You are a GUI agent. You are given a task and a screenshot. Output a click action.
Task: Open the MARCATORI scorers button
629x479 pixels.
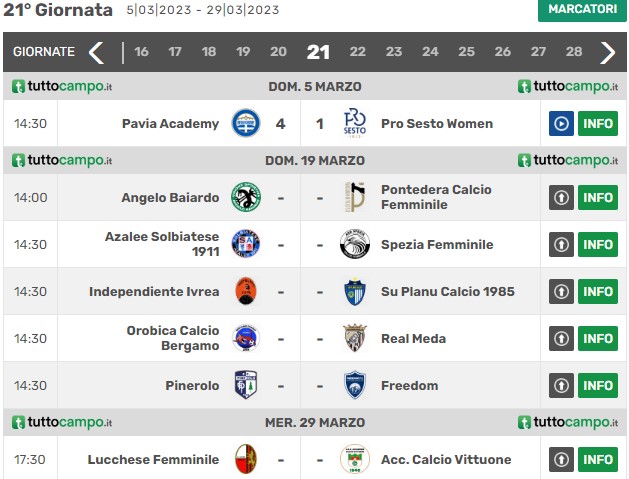(582, 10)
